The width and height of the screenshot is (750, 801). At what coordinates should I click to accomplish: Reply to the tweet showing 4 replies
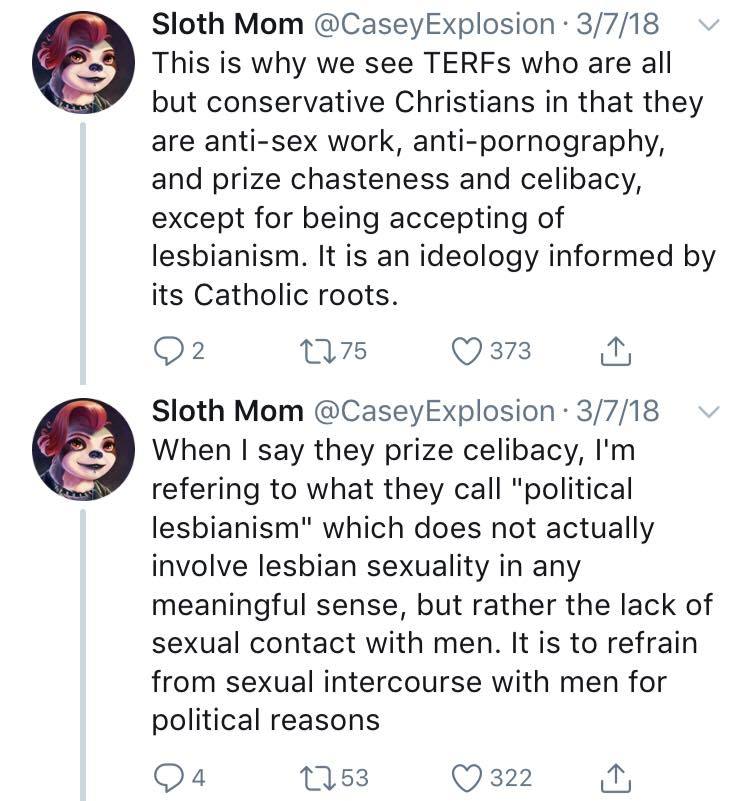point(165,777)
